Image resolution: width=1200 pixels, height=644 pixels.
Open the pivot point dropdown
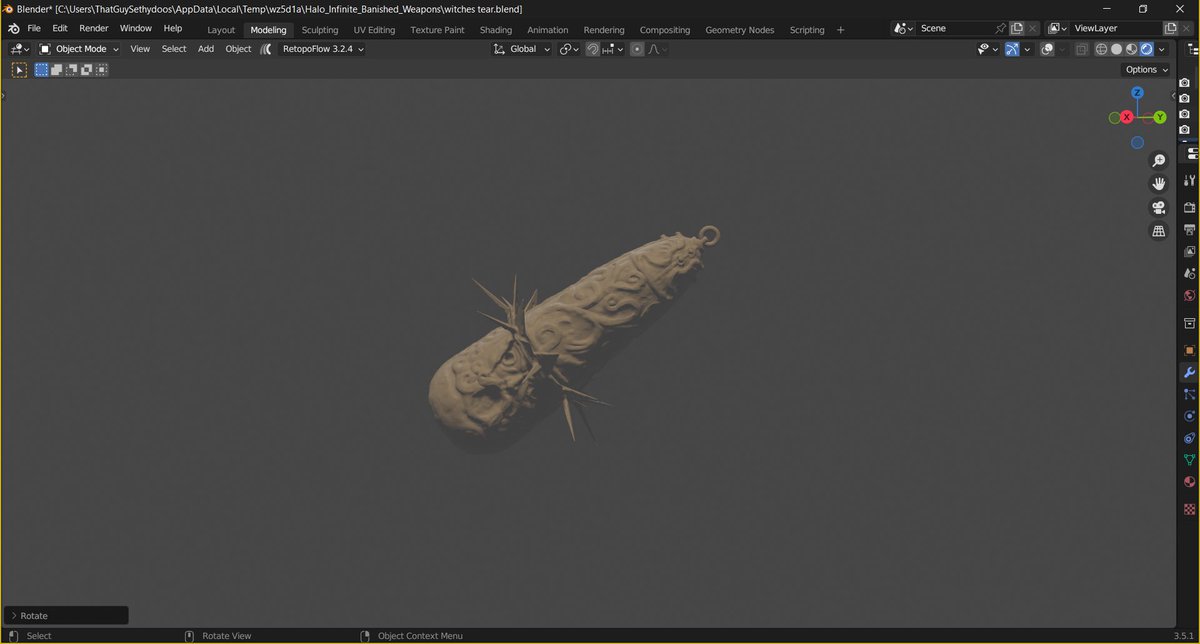[569, 48]
